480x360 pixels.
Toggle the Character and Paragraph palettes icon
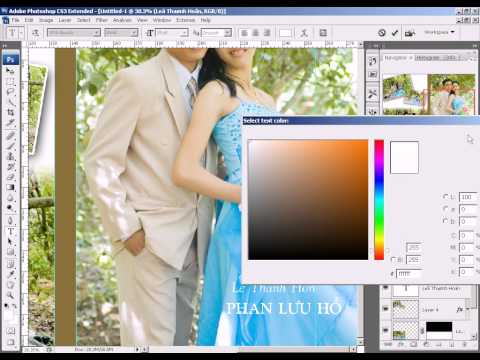point(323,33)
